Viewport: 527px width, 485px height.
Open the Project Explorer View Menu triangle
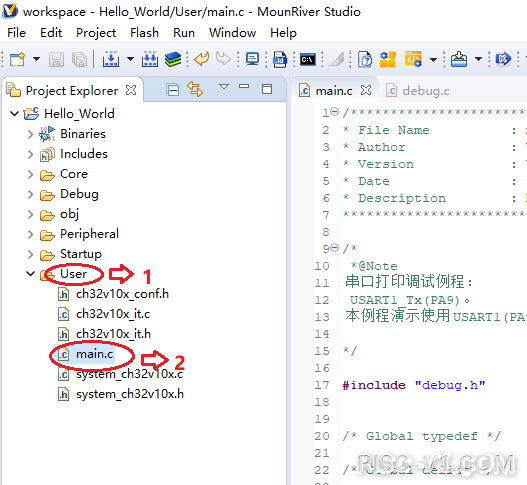click(224, 87)
